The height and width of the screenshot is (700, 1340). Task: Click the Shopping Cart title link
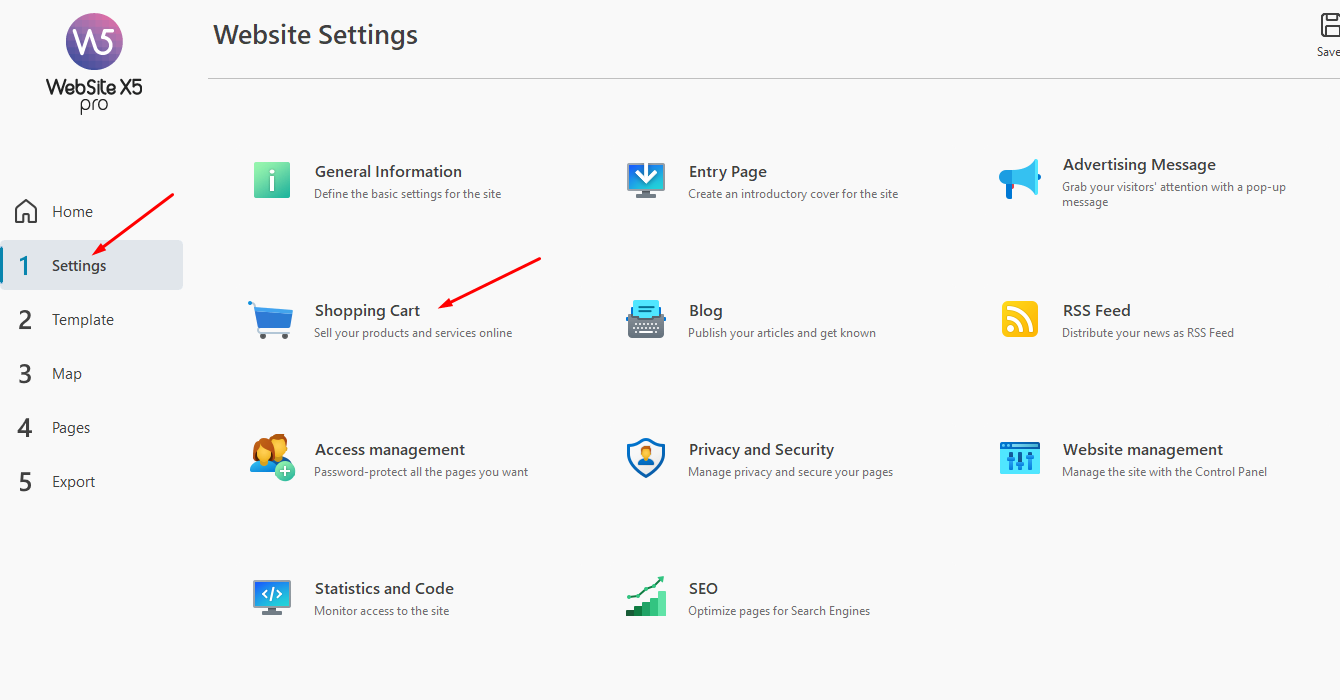[x=367, y=311]
